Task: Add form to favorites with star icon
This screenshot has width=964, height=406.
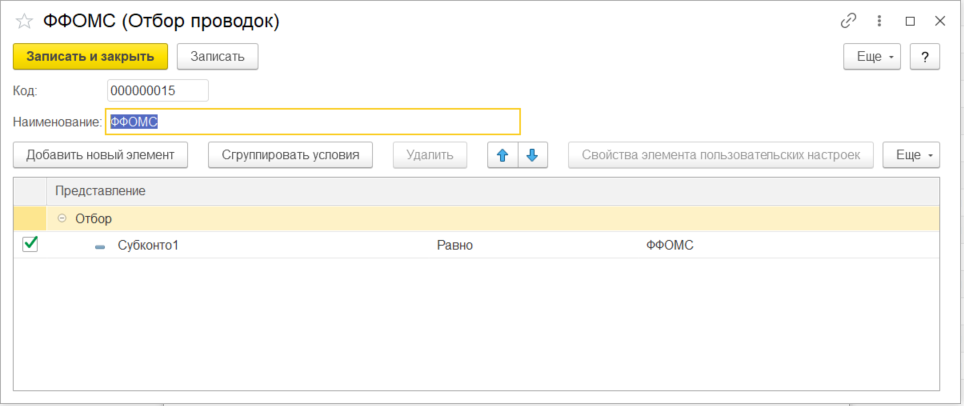Action: 24,20
